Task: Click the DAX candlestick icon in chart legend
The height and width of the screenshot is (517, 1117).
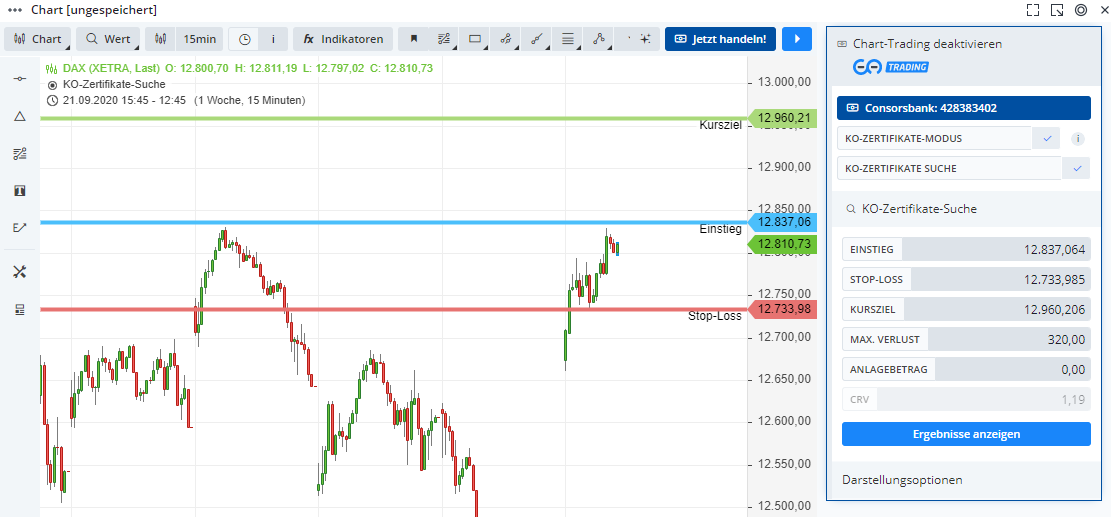Action: click(x=51, y=69)
